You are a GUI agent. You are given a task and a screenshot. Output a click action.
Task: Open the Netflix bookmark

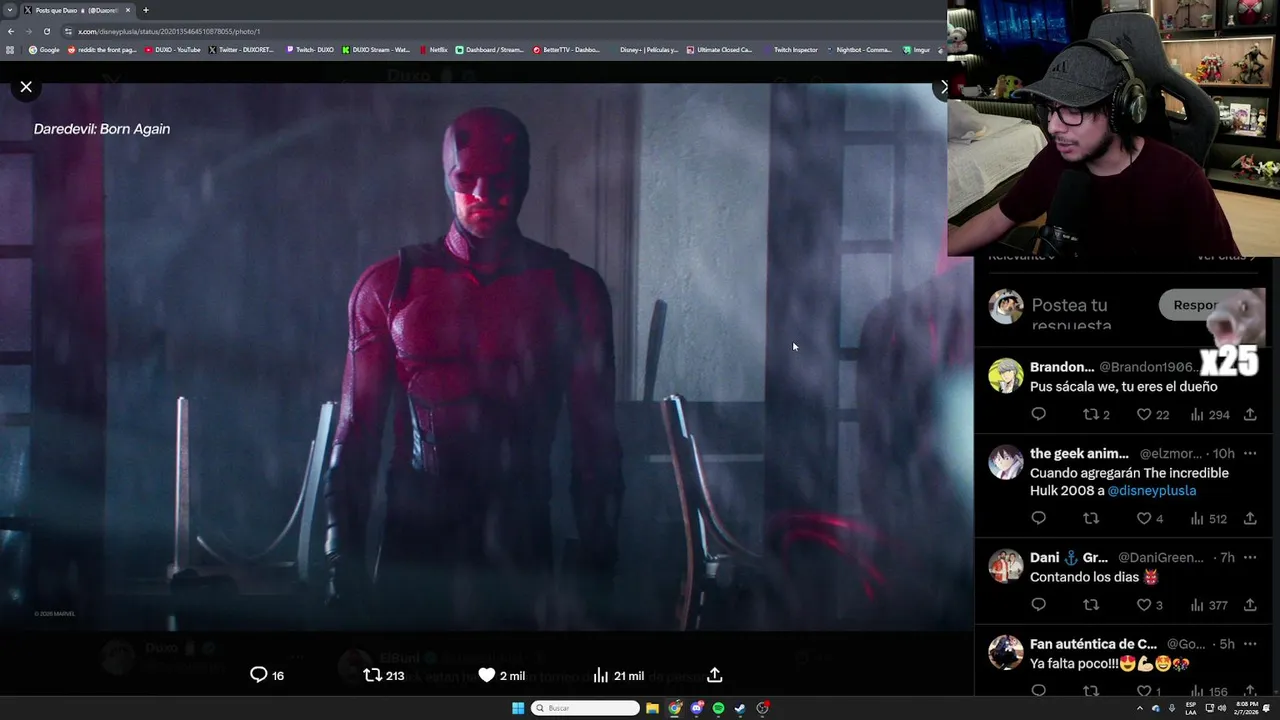(434, 49)
